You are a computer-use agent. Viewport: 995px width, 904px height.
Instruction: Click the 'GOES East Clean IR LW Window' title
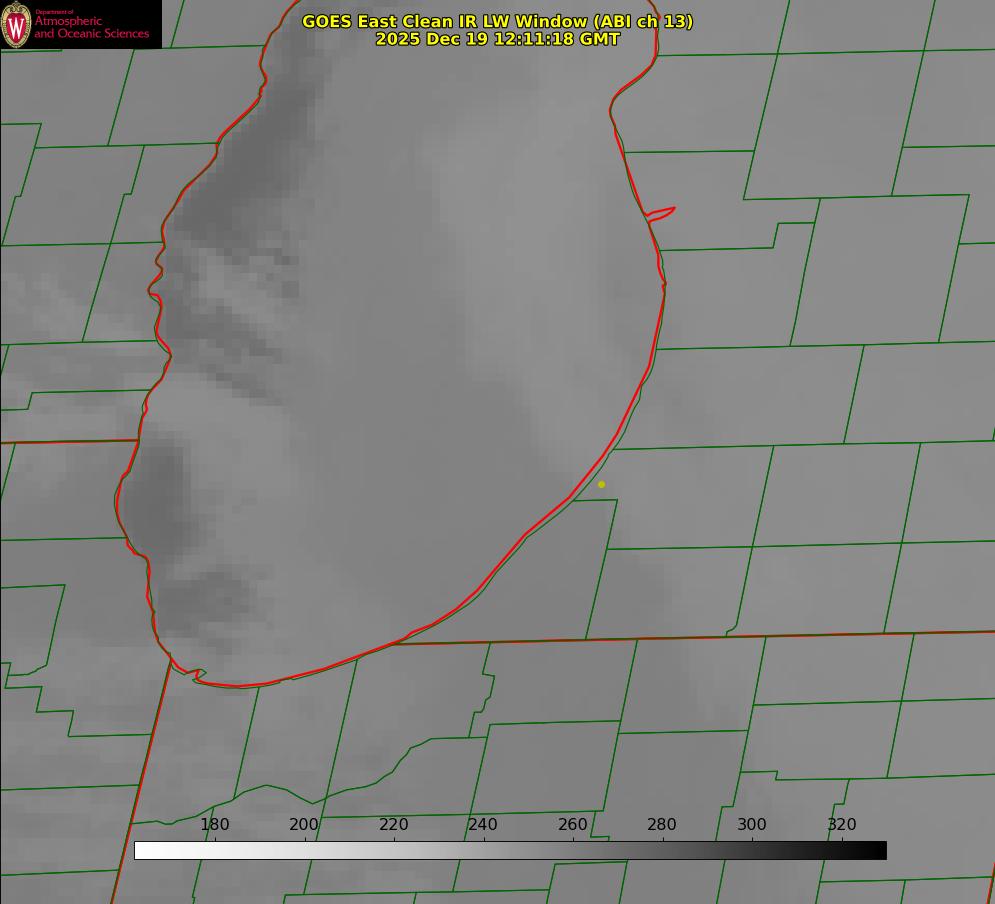[498, 21]
